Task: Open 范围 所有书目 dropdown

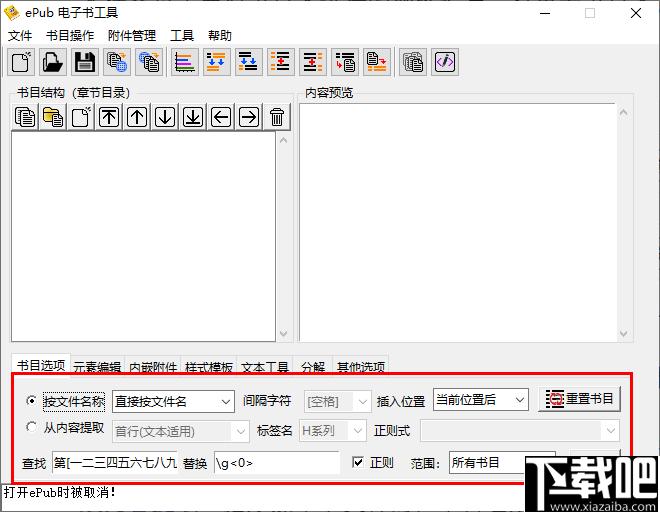Action: point(487,462)
